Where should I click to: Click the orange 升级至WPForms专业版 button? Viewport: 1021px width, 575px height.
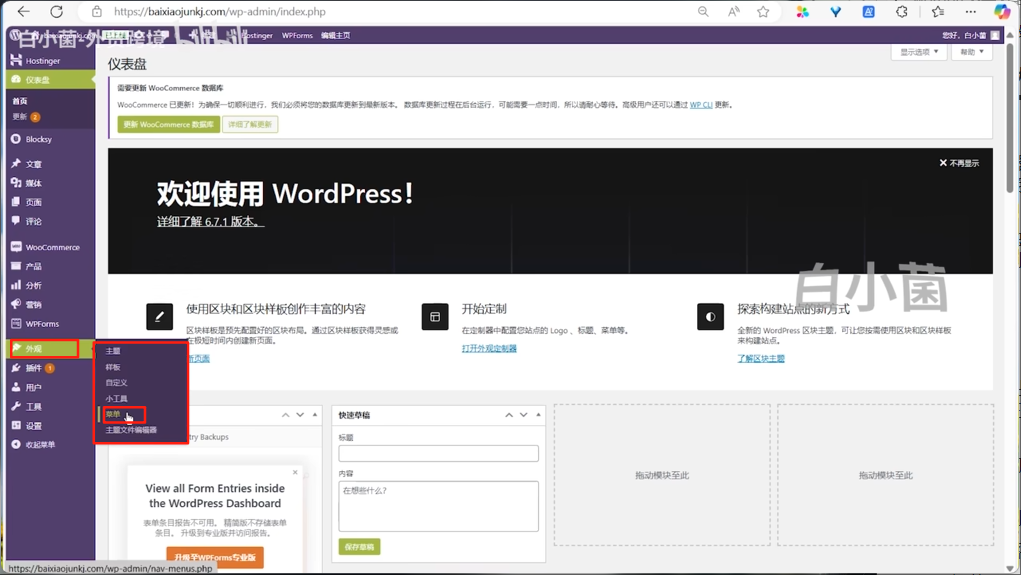click(x=215, y=557)
